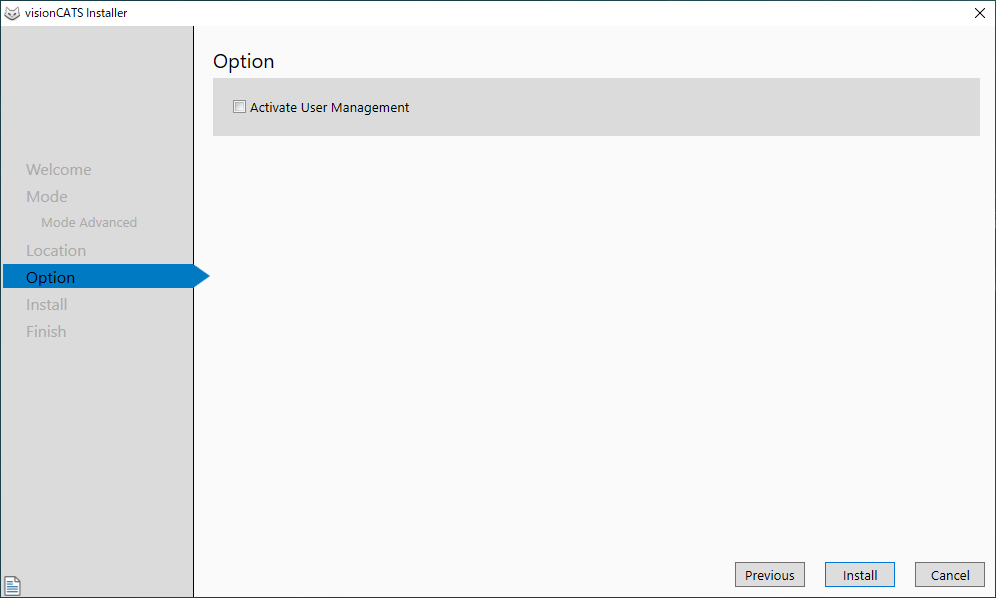996x598 pixels.
Task: Enable the Activate User Management checkbox
Action: (239, 107)
